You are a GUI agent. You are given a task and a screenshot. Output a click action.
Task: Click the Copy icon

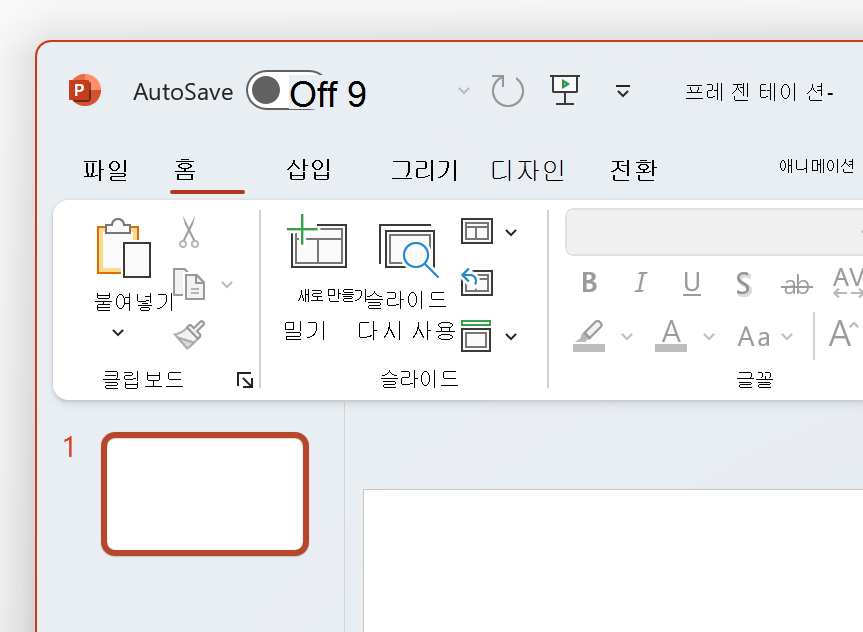tap(189, 284)
